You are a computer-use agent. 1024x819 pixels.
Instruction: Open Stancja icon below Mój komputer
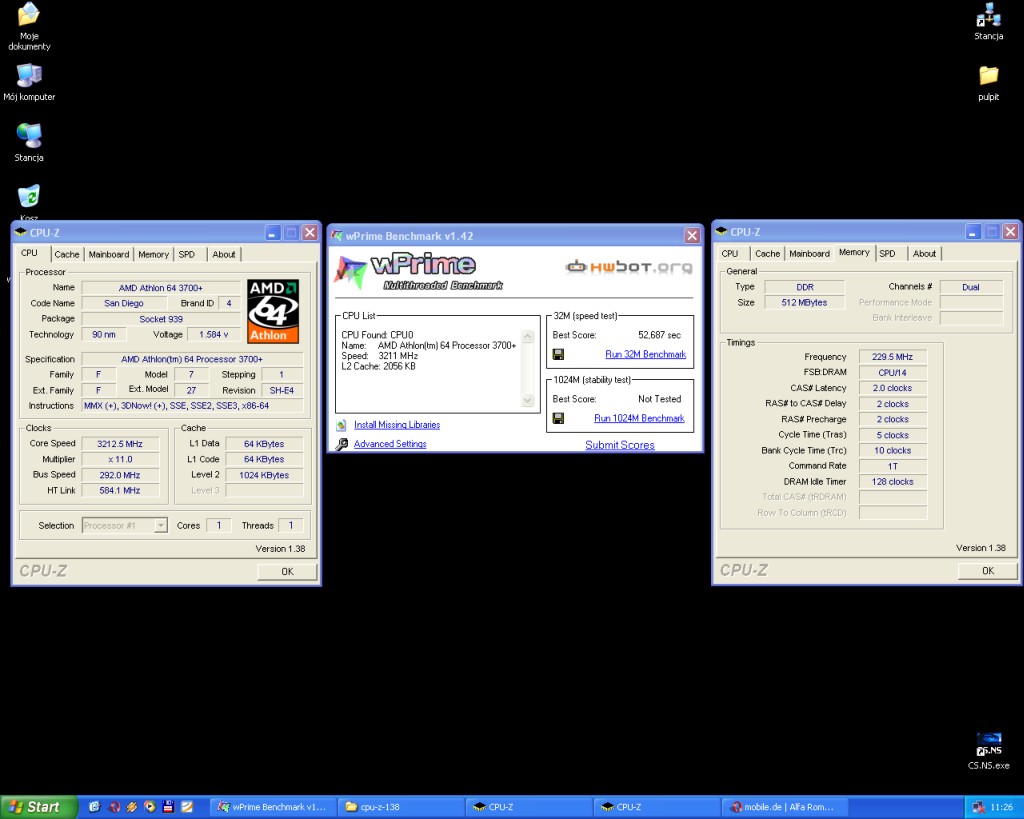(x=29, y=142)
